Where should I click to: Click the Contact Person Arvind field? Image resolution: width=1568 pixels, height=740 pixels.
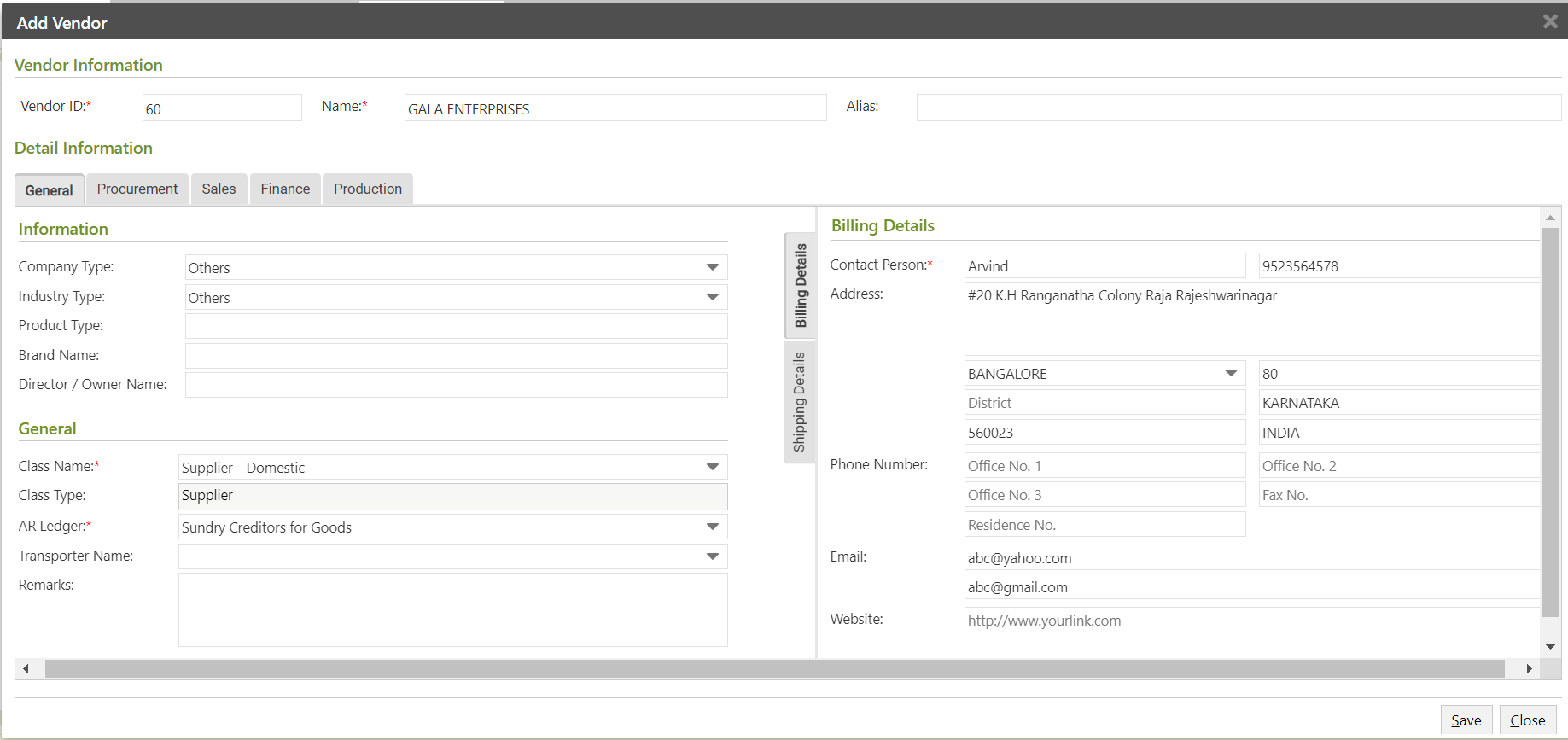tap(1105, 265)
